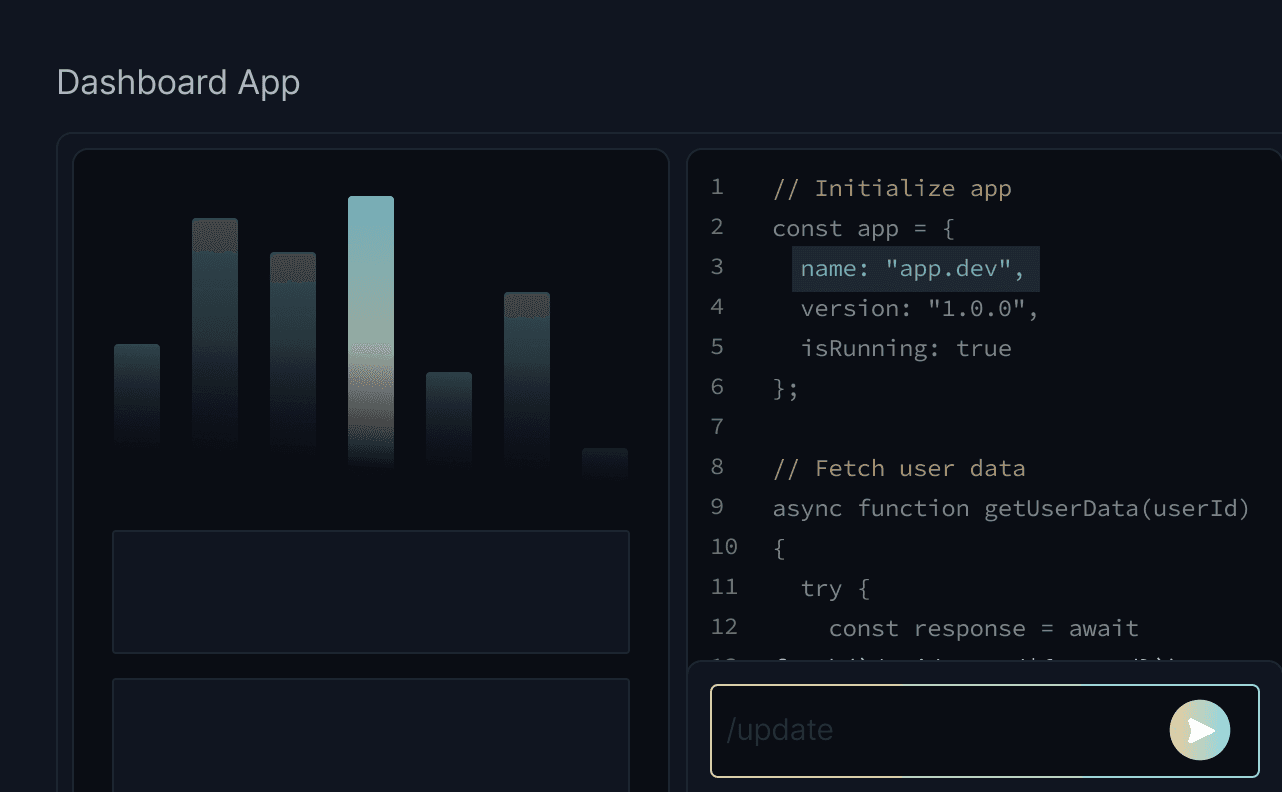
Task: Click the first empty card below chart
Action: pos(371,592)
